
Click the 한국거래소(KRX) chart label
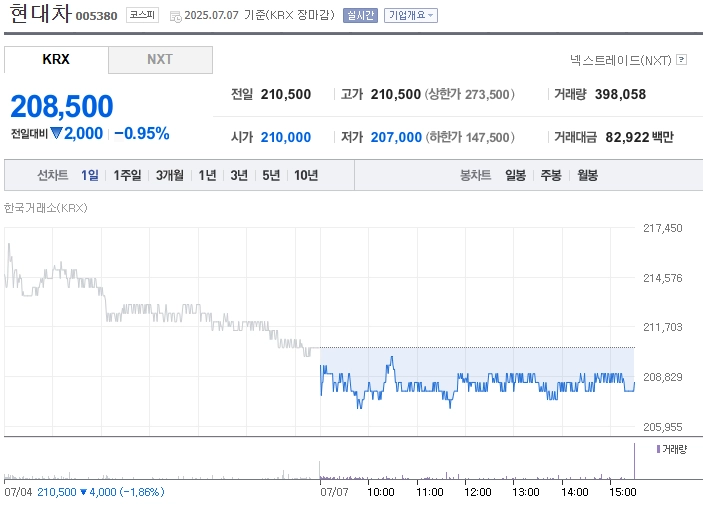pyautogui.click(x=45, y=208)
